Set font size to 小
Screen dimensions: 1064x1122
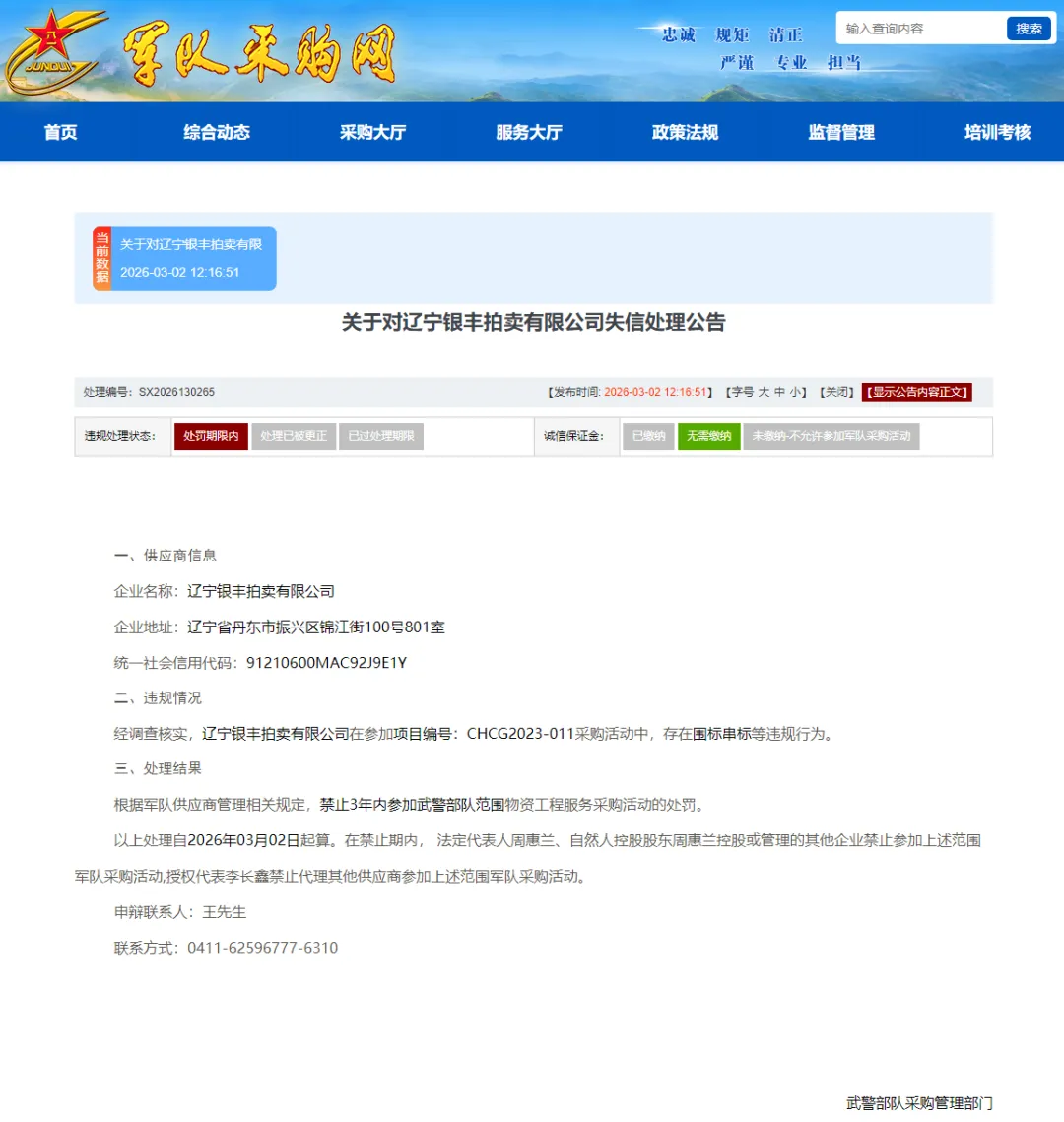[794, 392]
